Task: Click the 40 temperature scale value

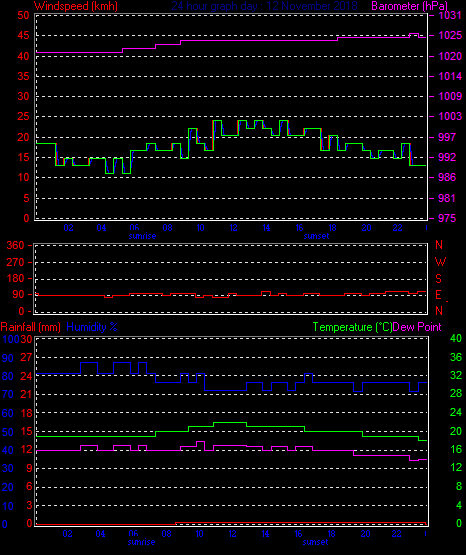Action: click(456, 338)
